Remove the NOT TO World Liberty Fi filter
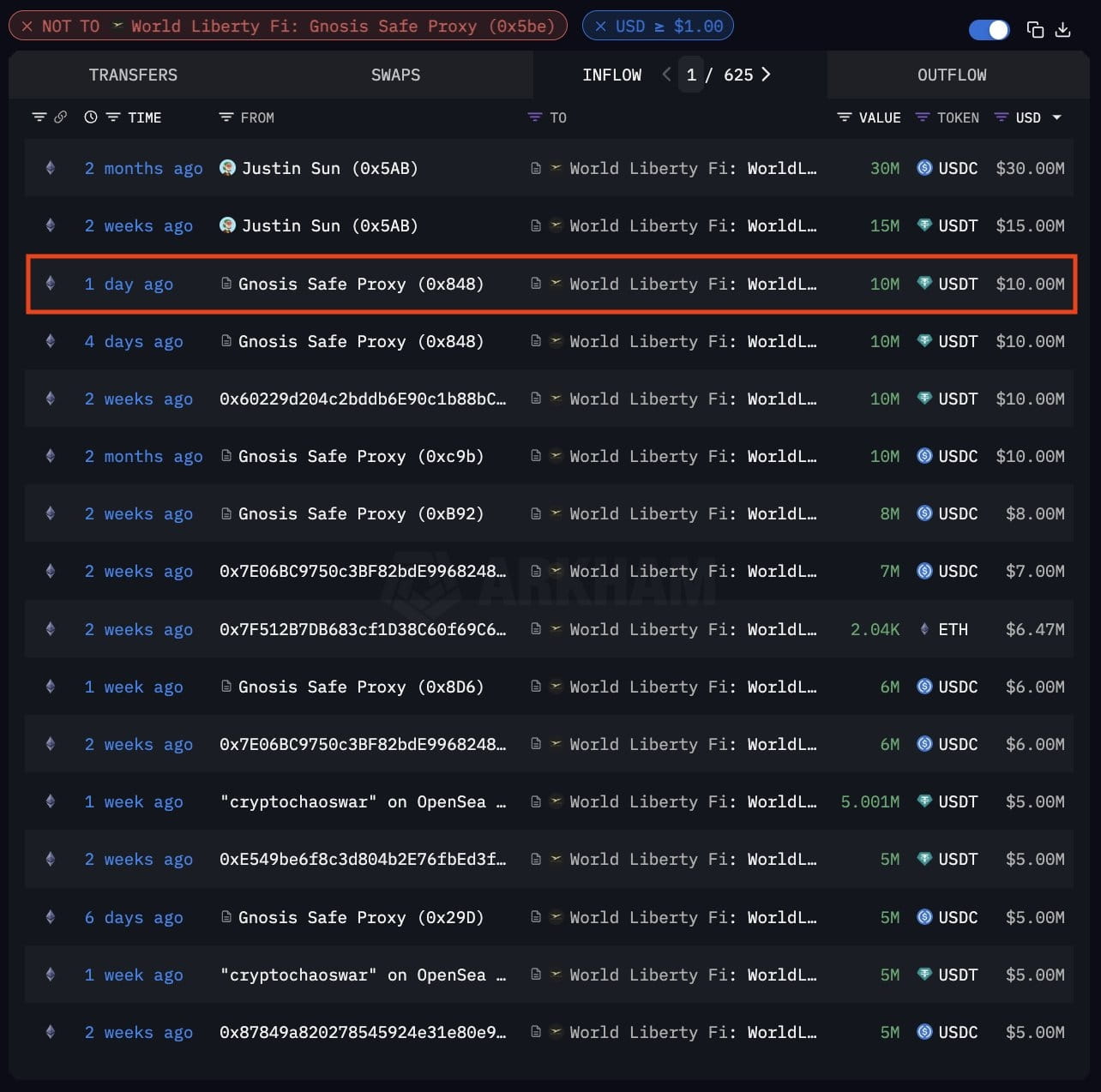1101x1092 pixels. click(x=27, y=27)
